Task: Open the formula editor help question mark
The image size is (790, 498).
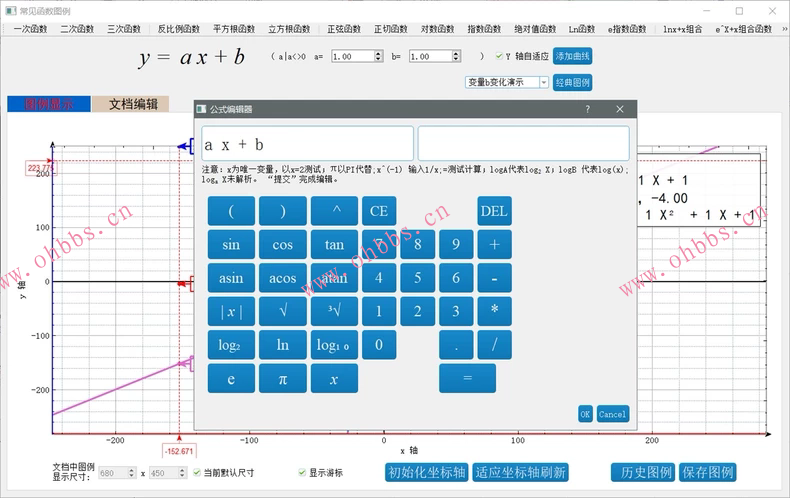Action: [x=587, y=109]
